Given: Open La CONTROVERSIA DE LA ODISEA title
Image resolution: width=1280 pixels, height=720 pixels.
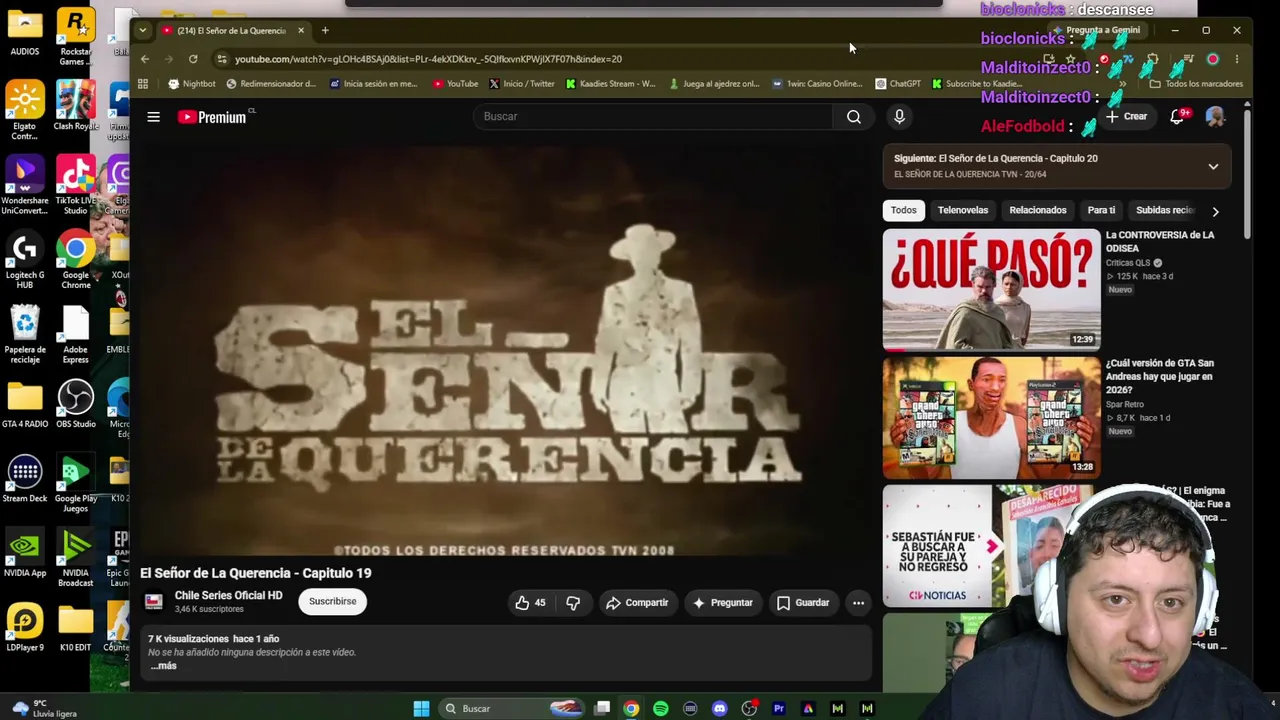Looking at the screenshot, I should click(1160, 241).
